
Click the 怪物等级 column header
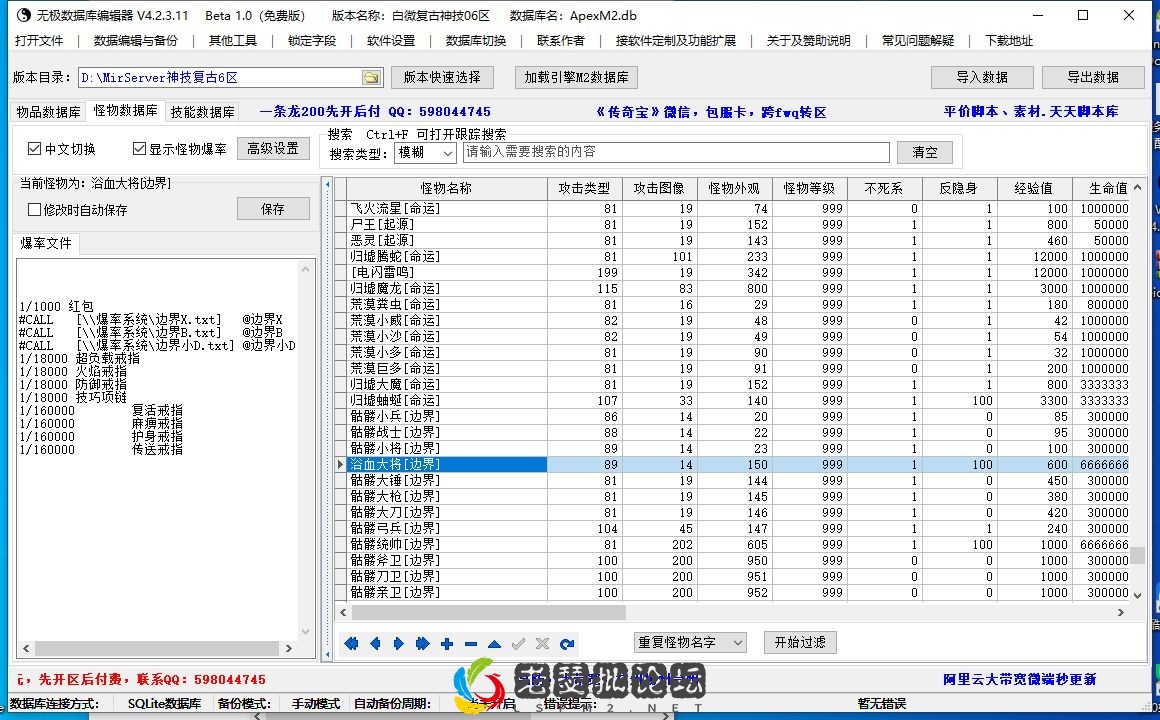[809, 189]
